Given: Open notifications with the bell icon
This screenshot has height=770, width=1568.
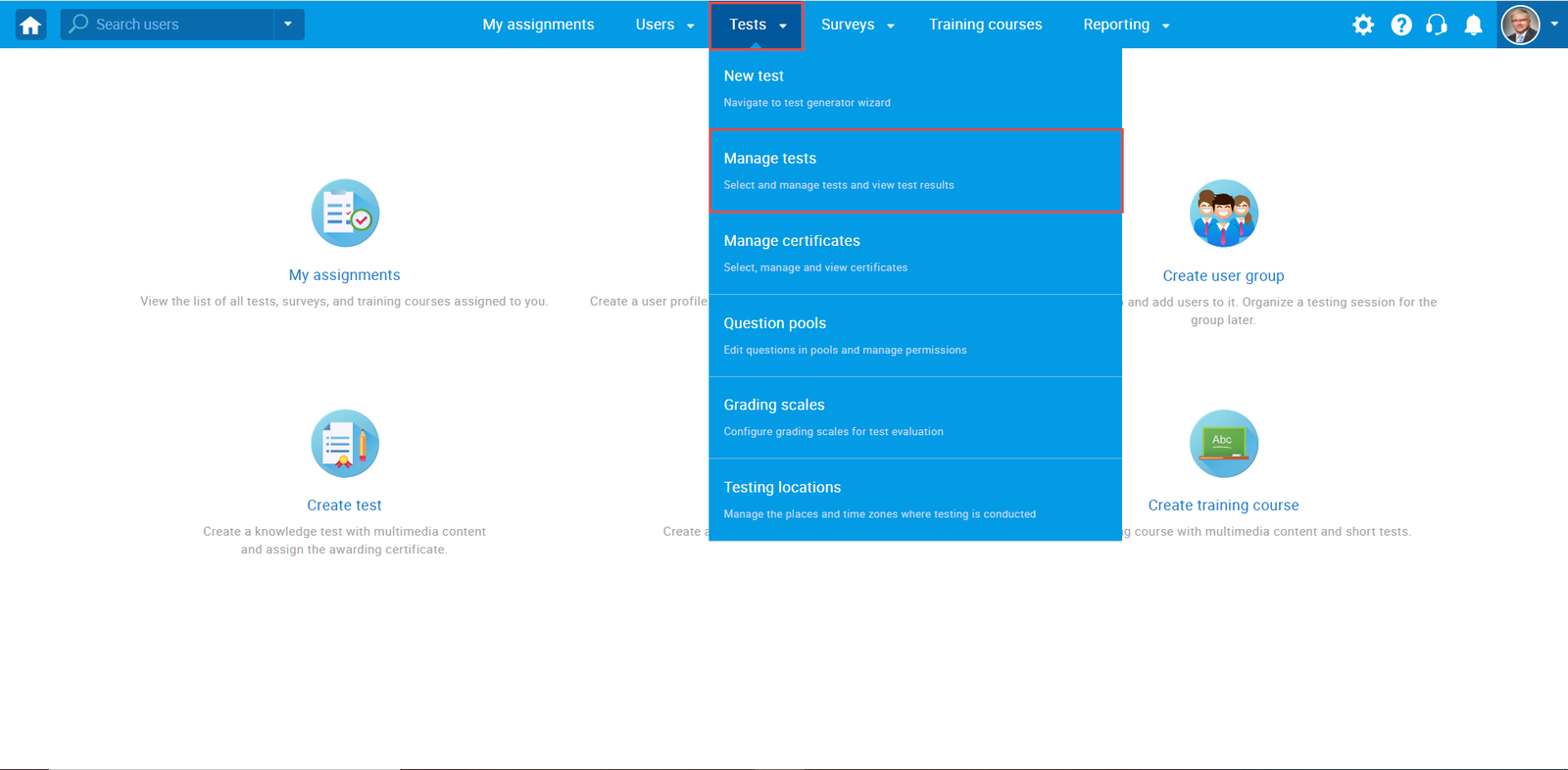Looking at the screenshot, I should click(1473, 24).
